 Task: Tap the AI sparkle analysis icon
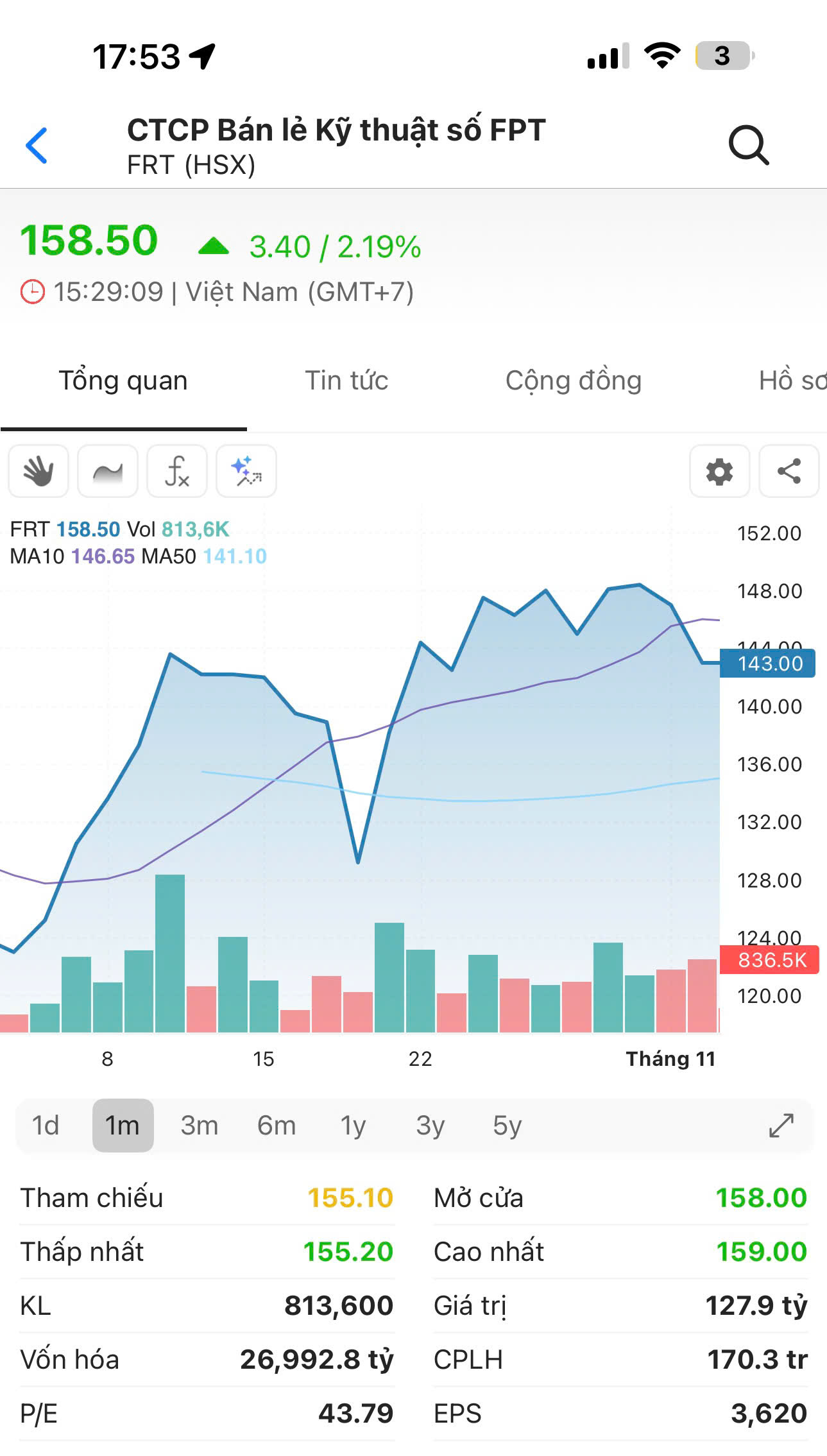(246, 471)
